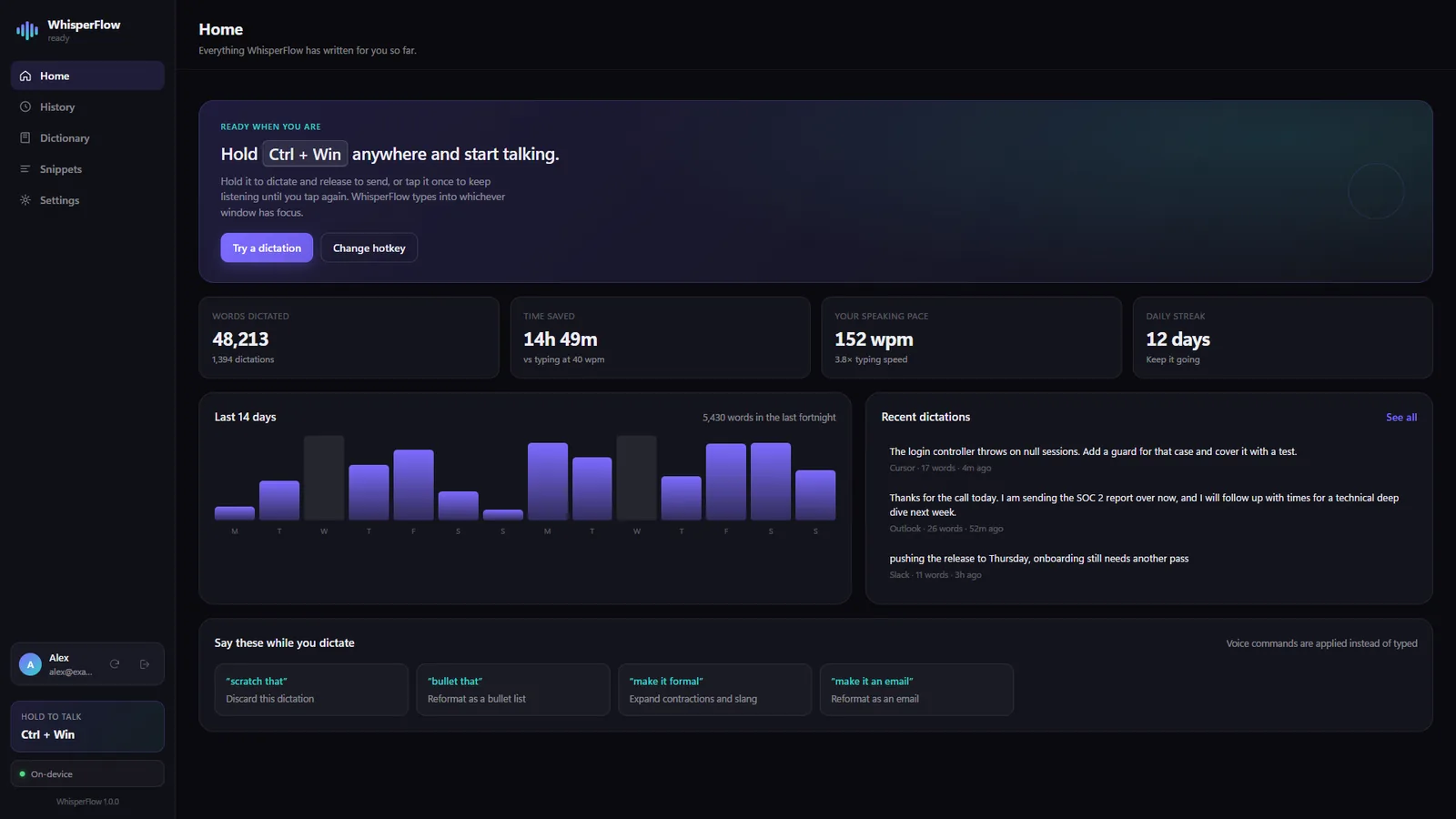Open the login controller dictation entry
Viewport: 1456px width, 819px height.
[1148, 460]
